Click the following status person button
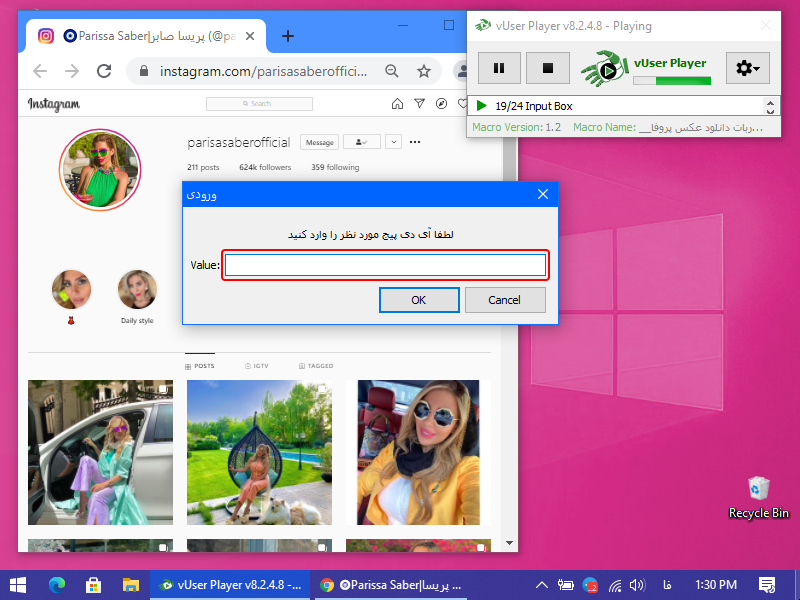 click(x=362, y=142)
